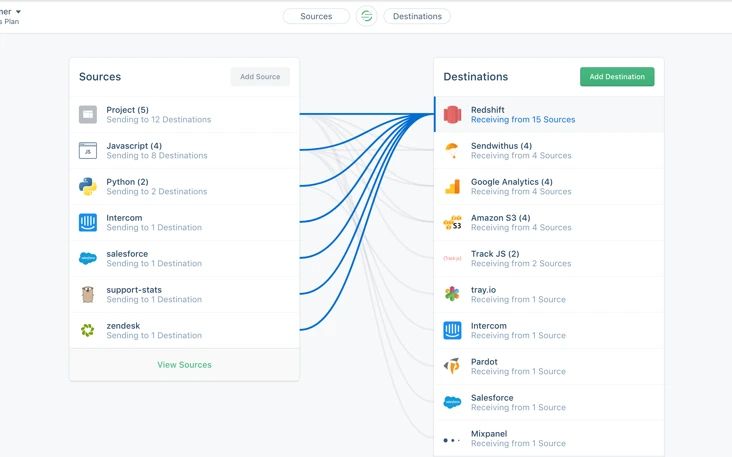
Task: Click the salesforce source cloud icon
Action: pos(88,258)
